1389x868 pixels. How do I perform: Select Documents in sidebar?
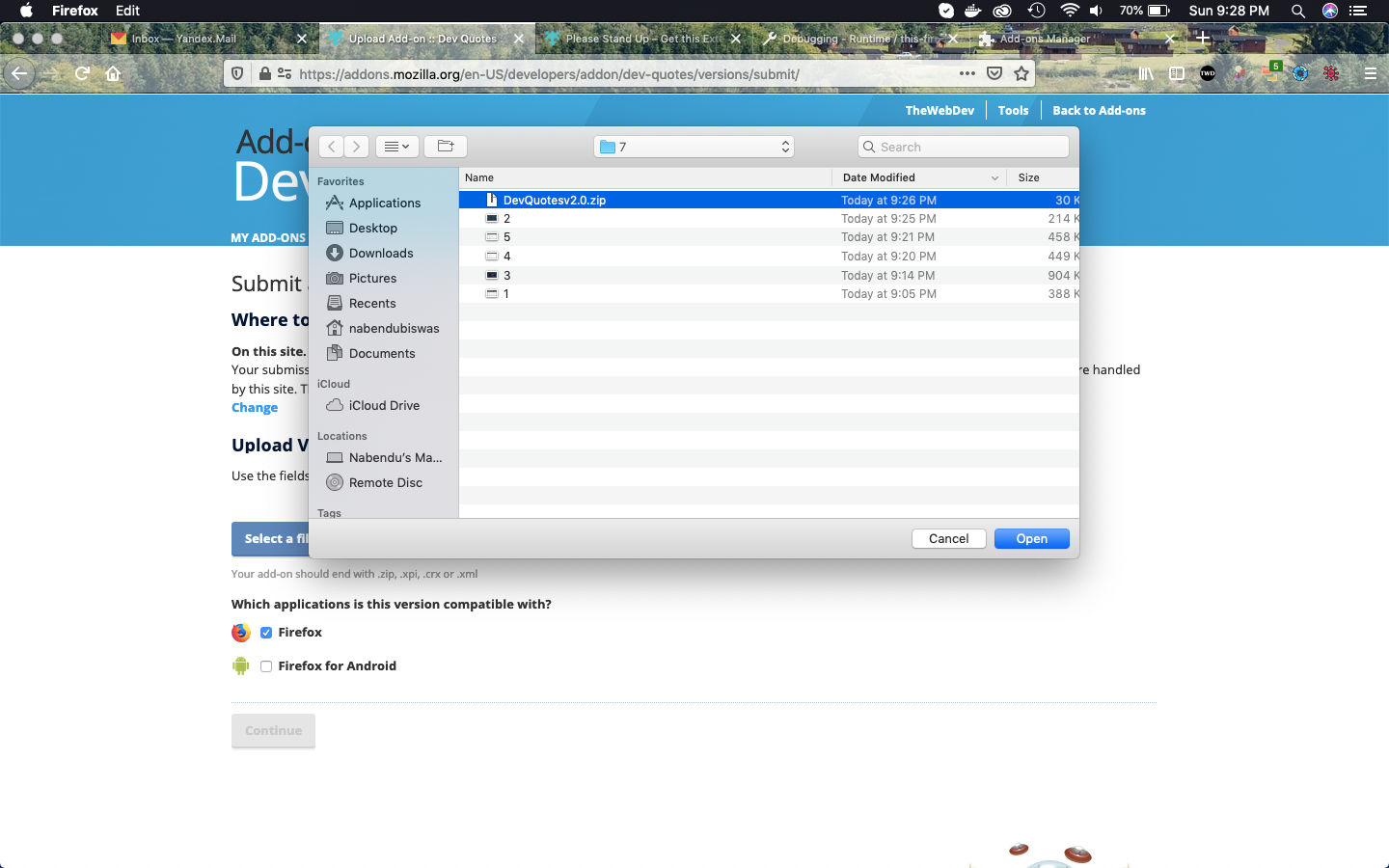click(x=382, y=353)
